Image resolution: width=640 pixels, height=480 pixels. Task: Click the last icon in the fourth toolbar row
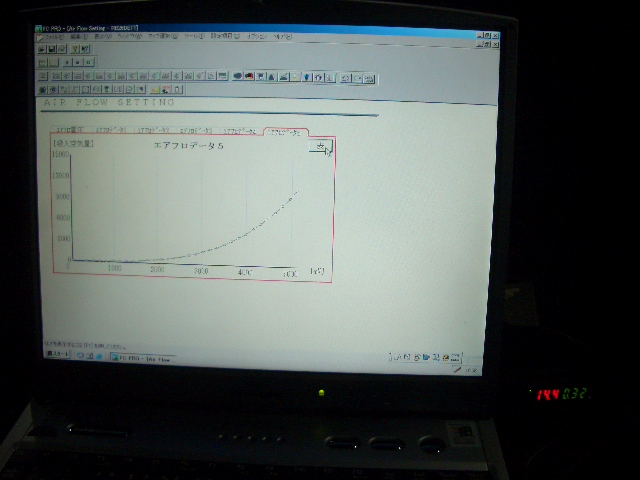click(178, 89)
